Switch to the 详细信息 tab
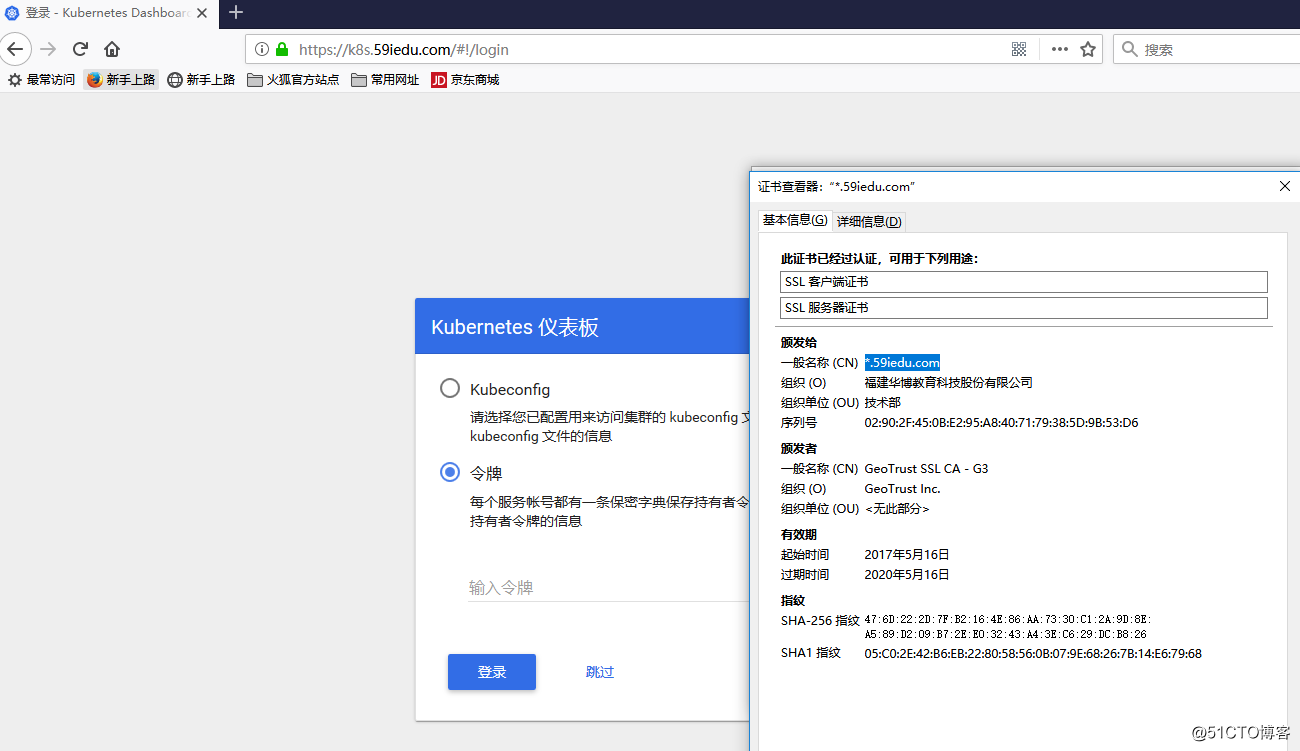This screenshot has height=751, width=1300. (869, 221)
